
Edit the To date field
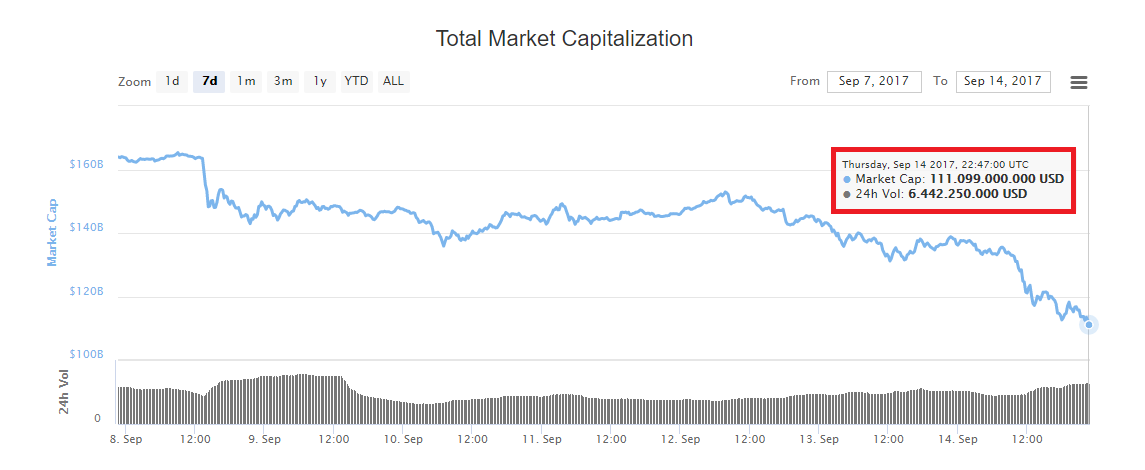[x=1003, y=81]
